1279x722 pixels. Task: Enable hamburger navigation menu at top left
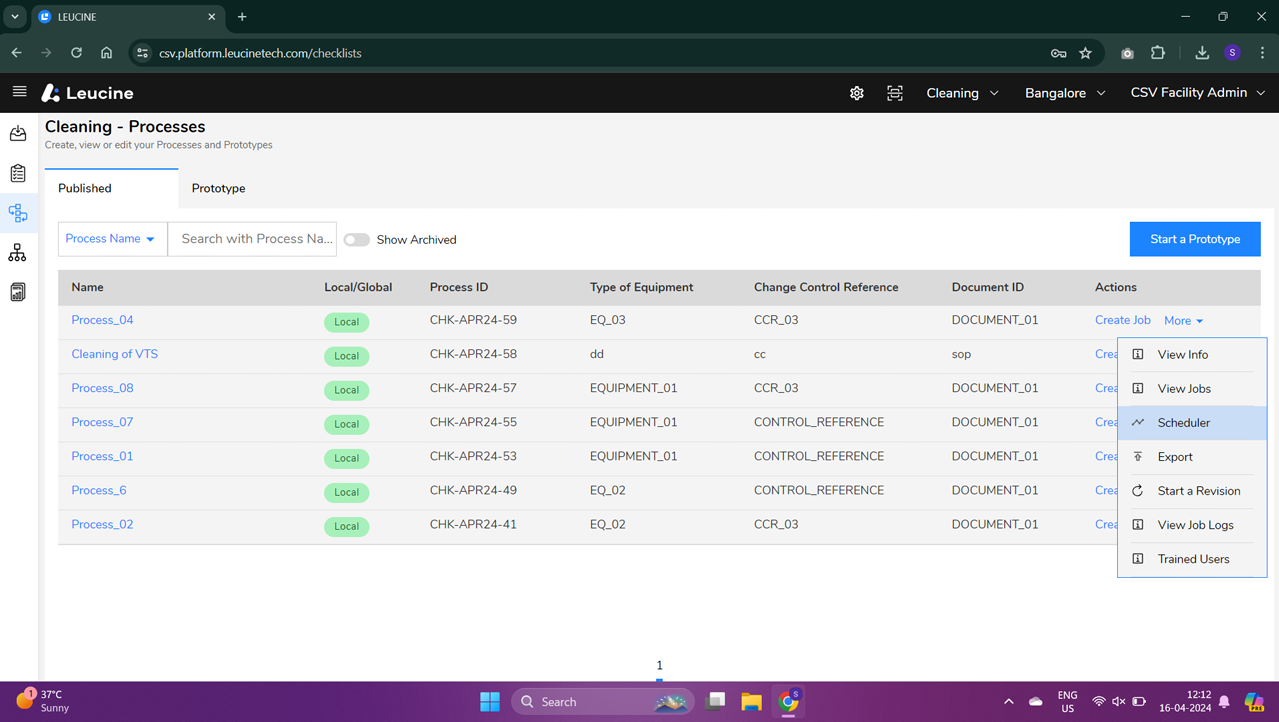(x=18, y=92)
